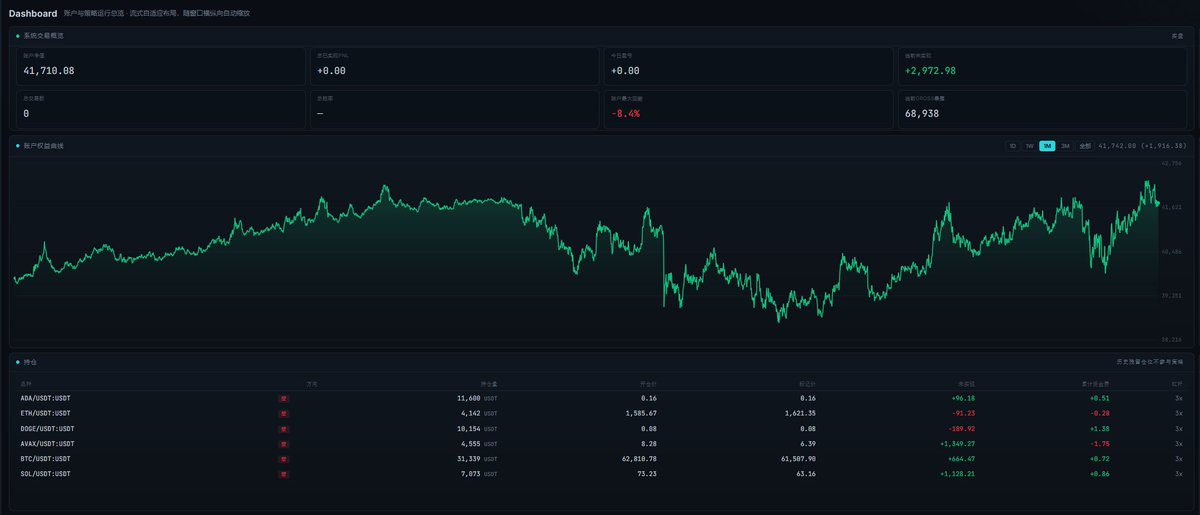Click the red direction badge on SOL/USDT row

[284, 473]
